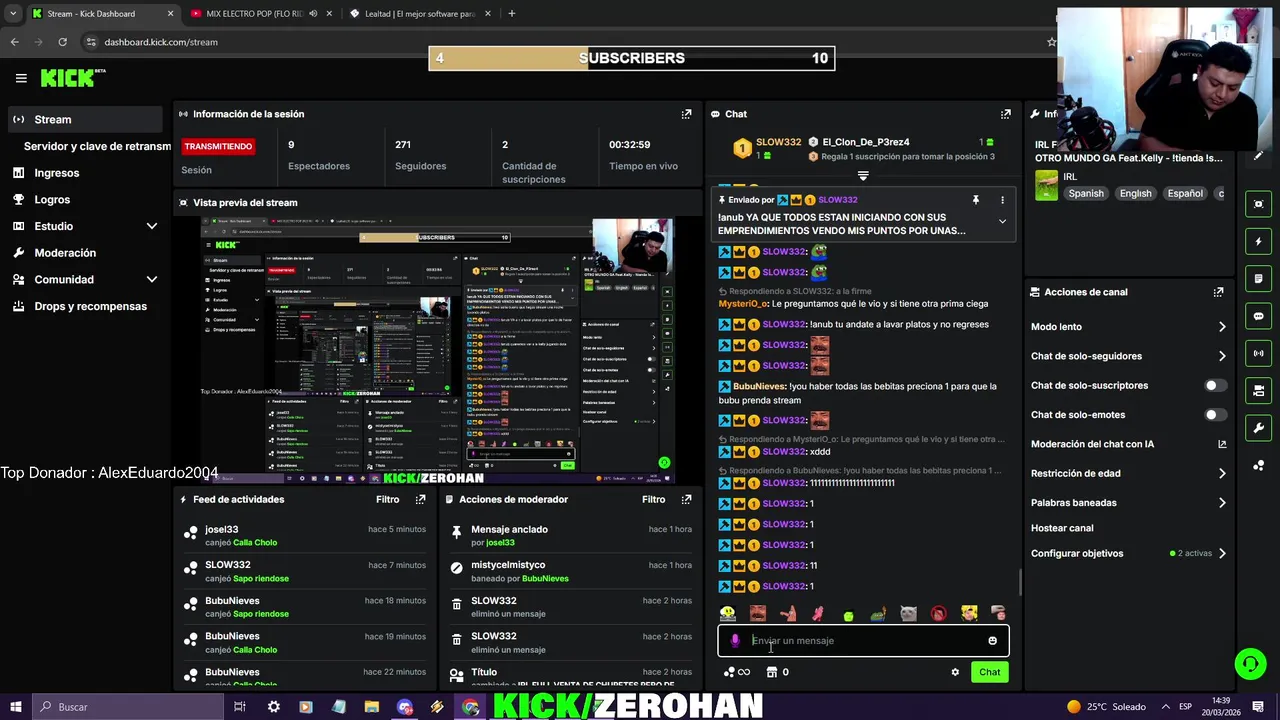The height and width of the screenshot is (720, 1280).
Task: Open Windows Start menu
Action: (x=17, y=707)
